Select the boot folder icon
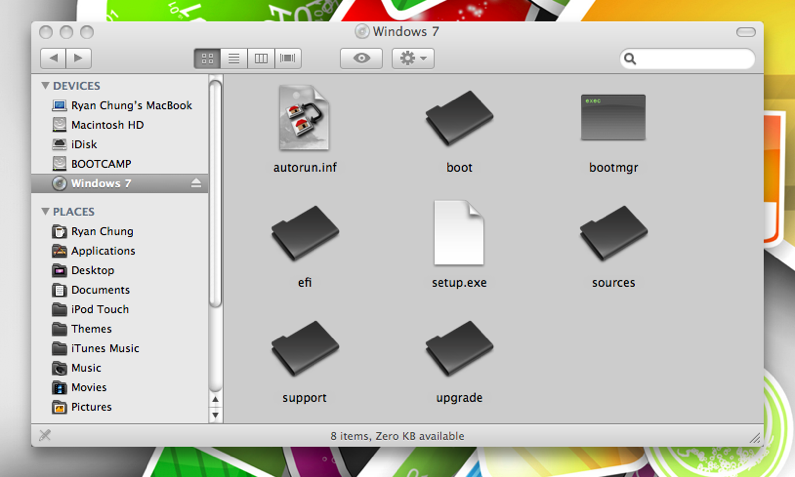 459,118
